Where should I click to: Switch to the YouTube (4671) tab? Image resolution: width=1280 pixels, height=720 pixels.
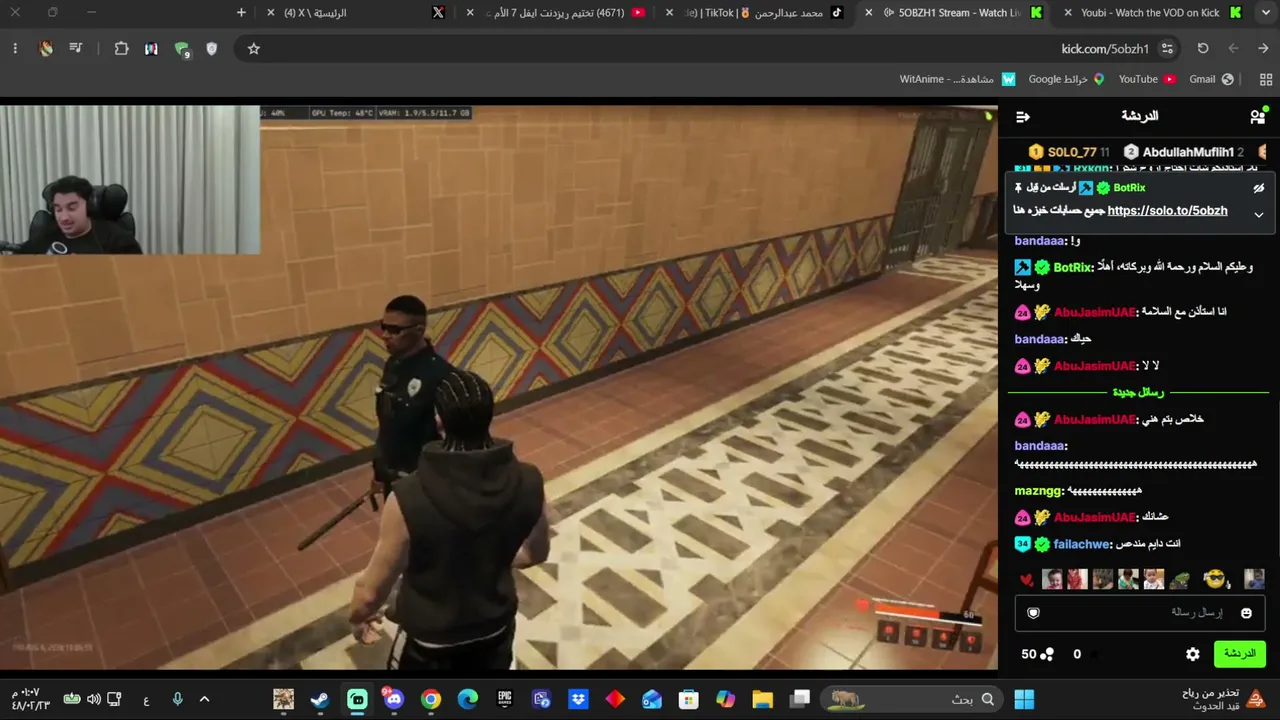[557, 13]
